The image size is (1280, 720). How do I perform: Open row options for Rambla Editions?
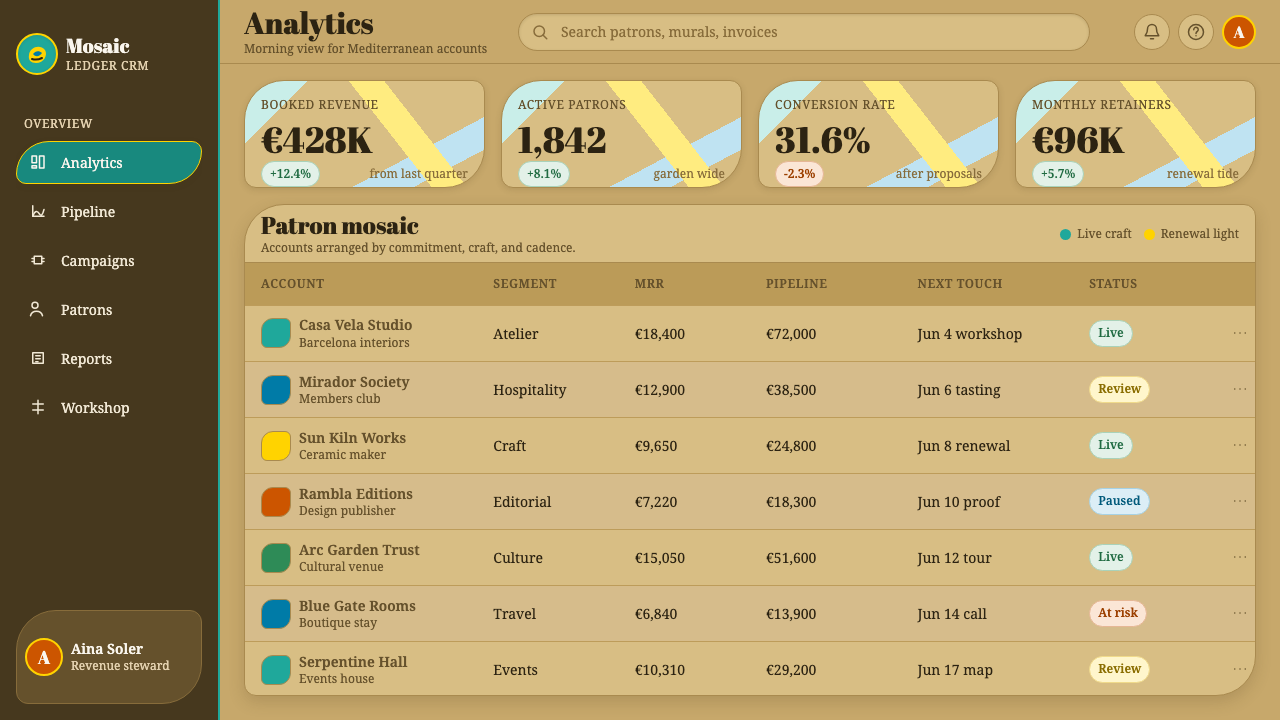(1240, 501)
